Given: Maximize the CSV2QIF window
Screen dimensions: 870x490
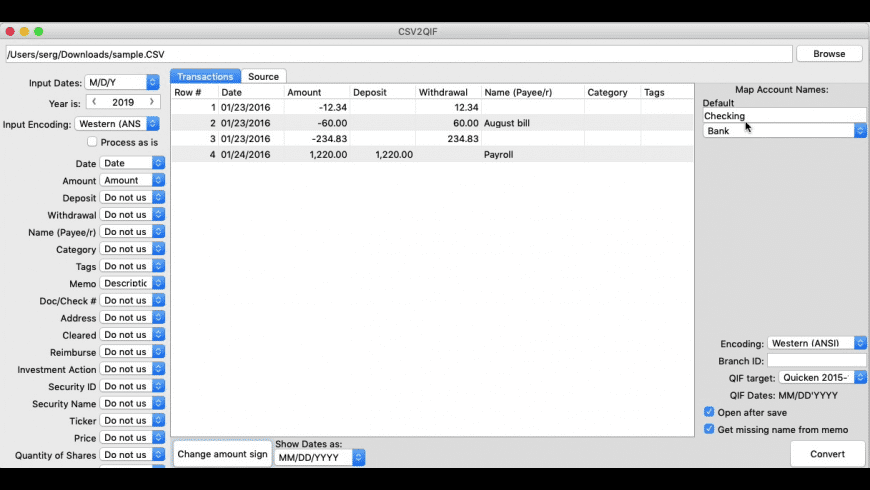Looking at the screenshot, I should point(39,32).
